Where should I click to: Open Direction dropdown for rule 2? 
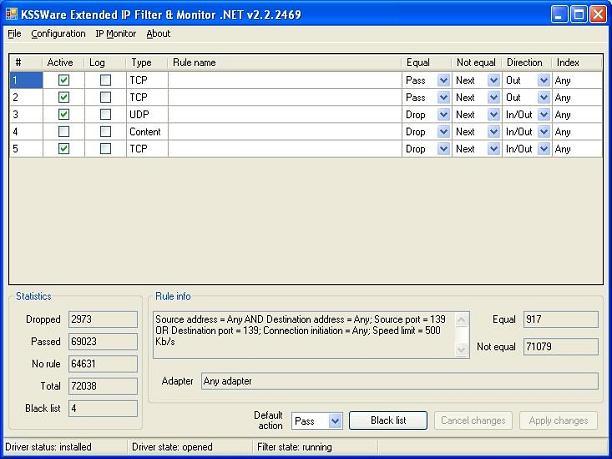click(x=544, y=97)
